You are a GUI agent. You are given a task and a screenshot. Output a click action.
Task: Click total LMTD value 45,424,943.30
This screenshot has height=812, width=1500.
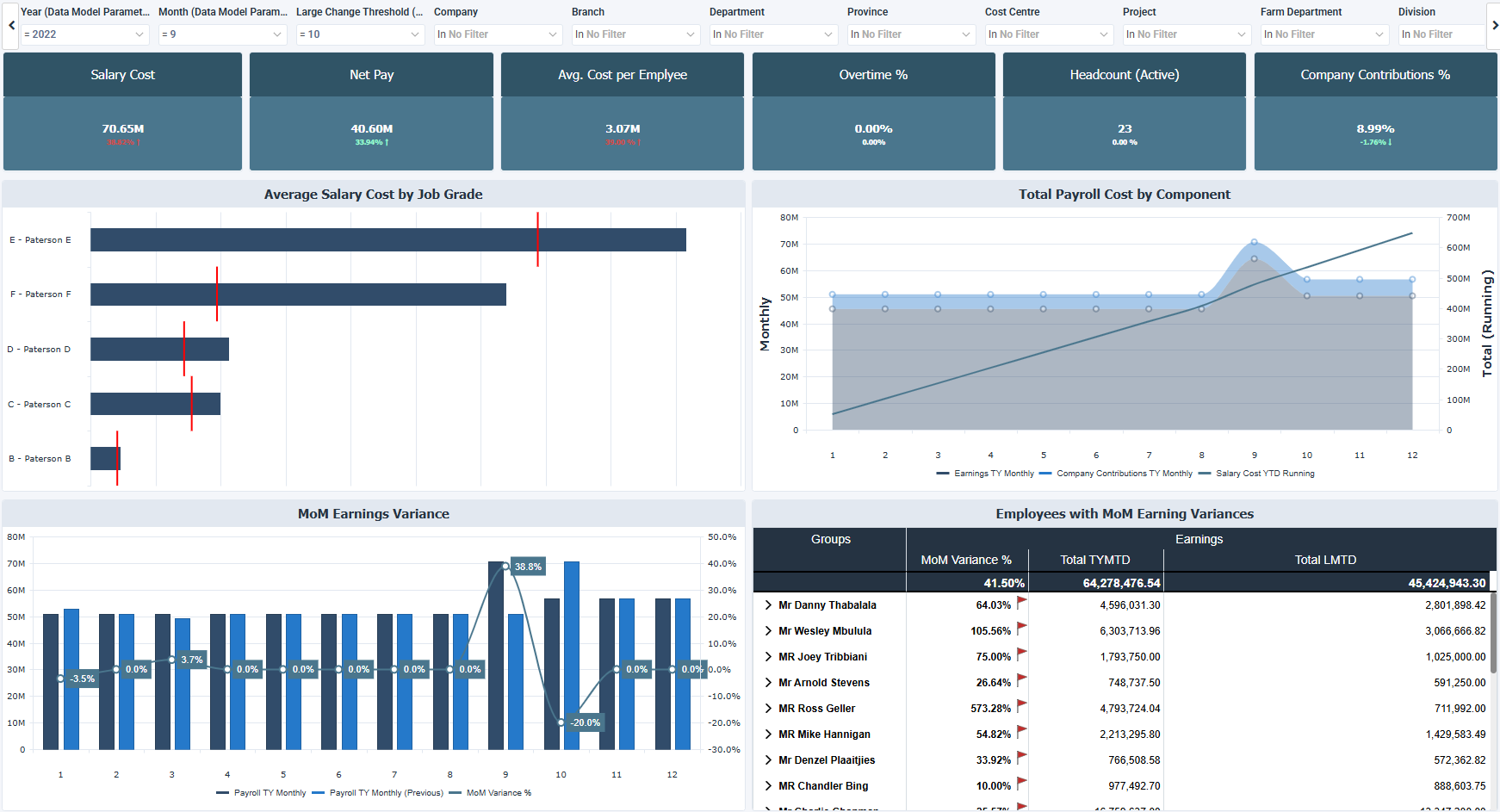(x=1447, y=583)
